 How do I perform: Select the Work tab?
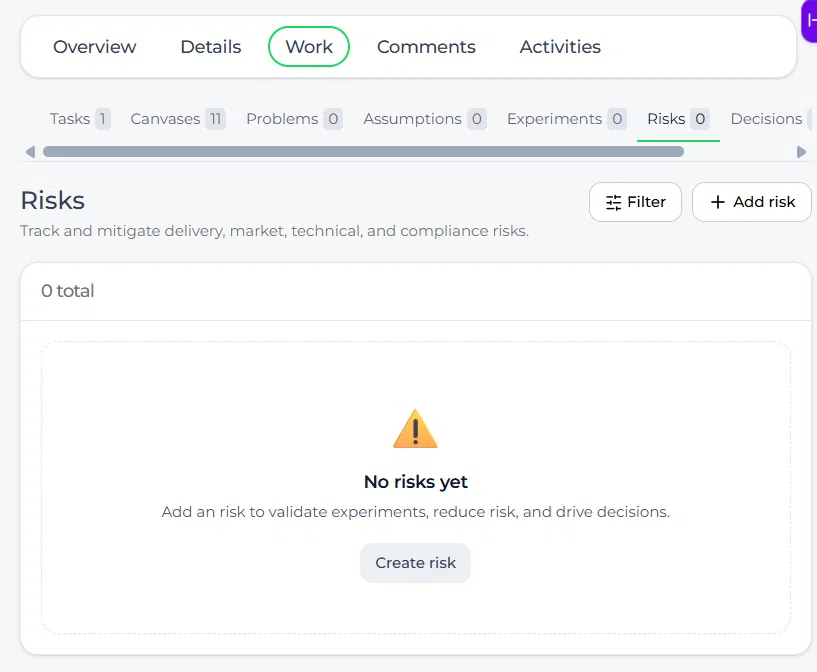click(x=309, y=47)
